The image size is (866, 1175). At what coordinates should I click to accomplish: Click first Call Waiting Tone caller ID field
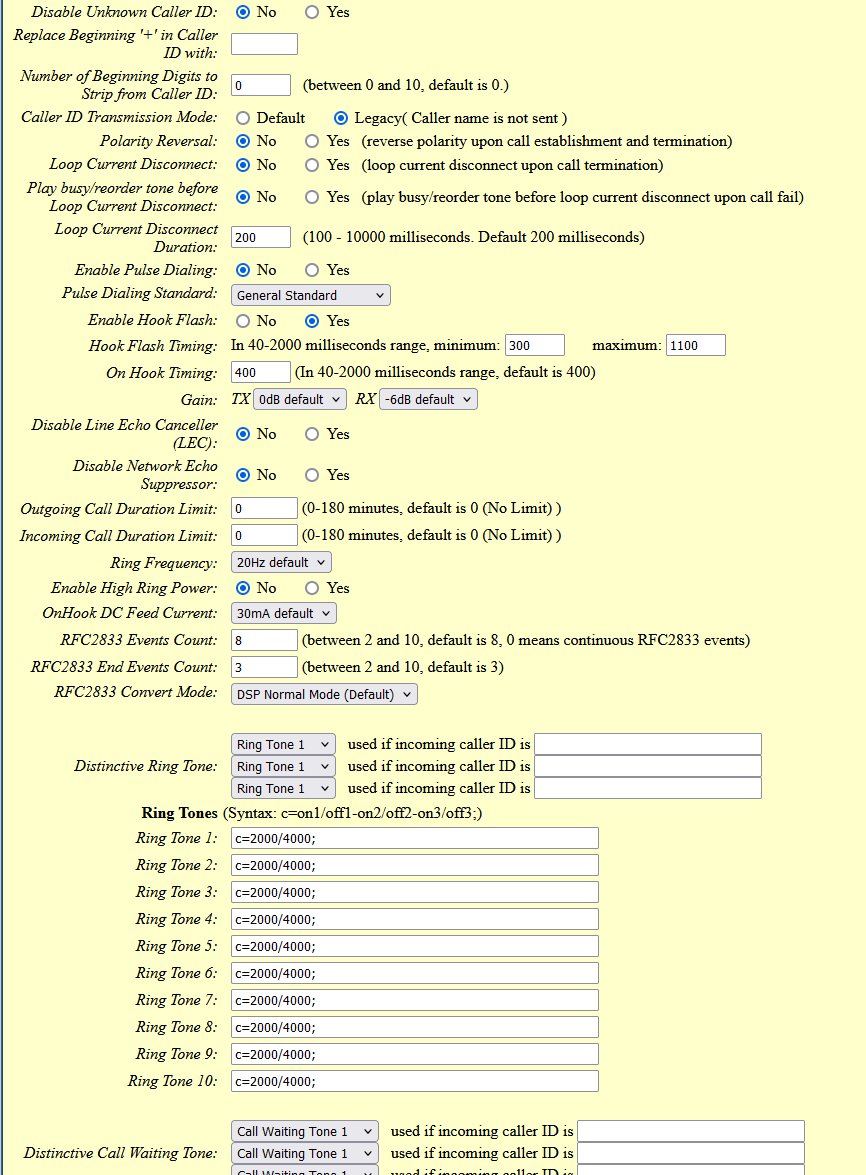(691, 1132)
